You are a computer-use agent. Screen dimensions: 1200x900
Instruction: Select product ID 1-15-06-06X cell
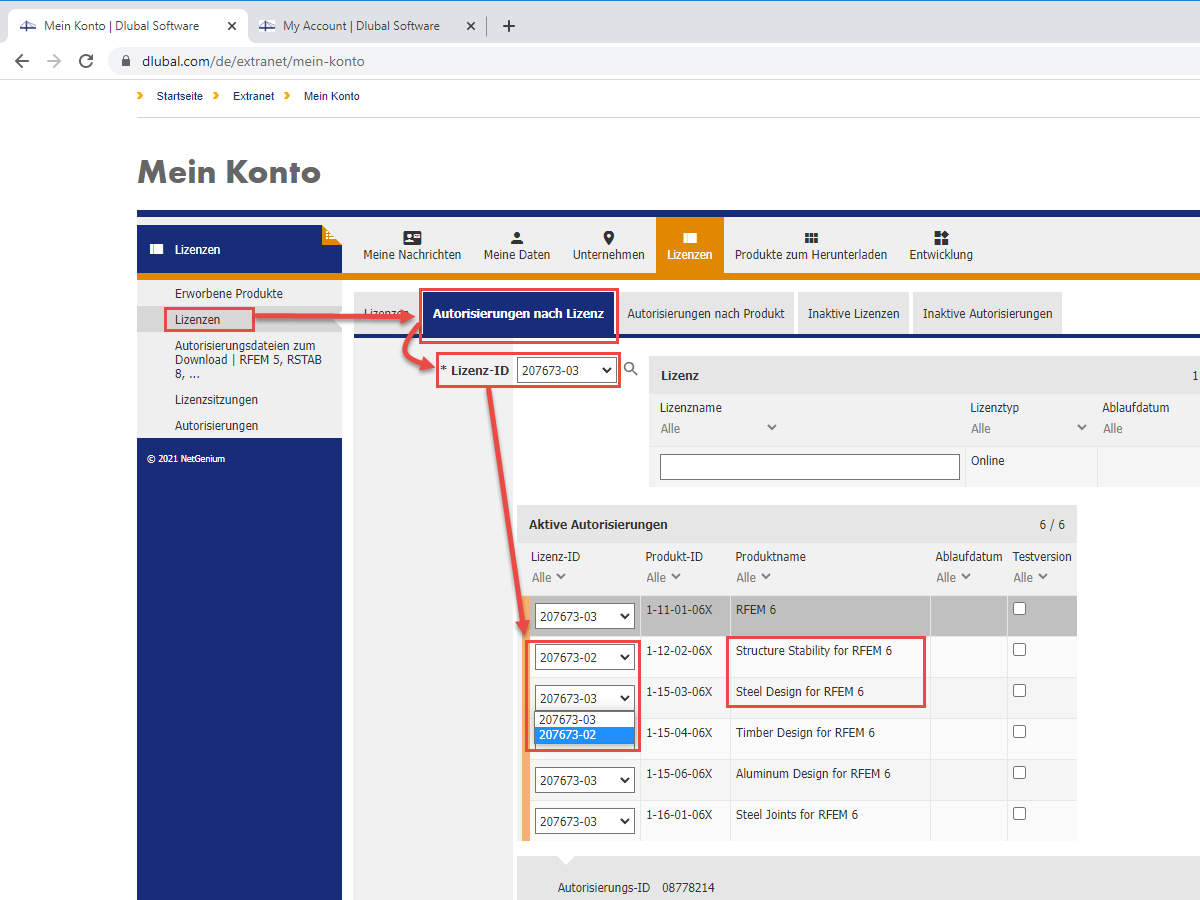[x=679, y=773]
